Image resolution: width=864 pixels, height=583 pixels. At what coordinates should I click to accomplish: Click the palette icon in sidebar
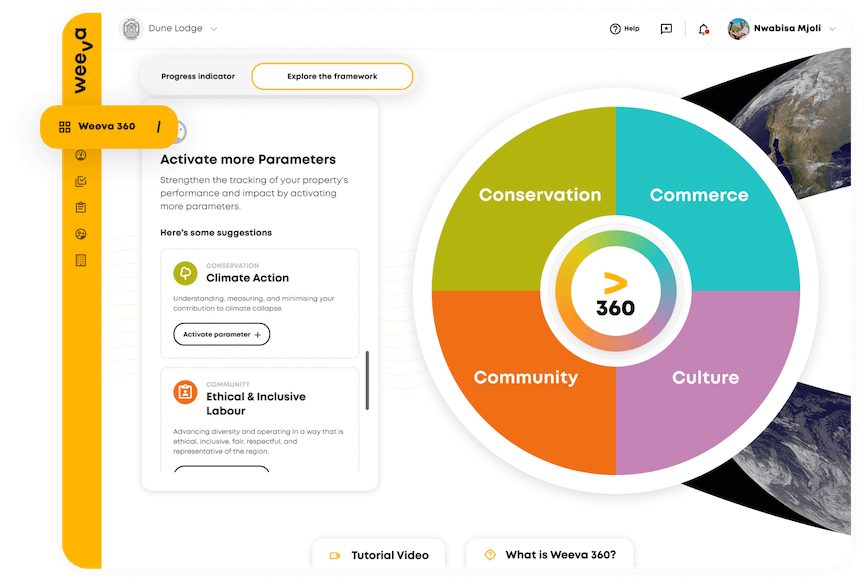(81, 234)
